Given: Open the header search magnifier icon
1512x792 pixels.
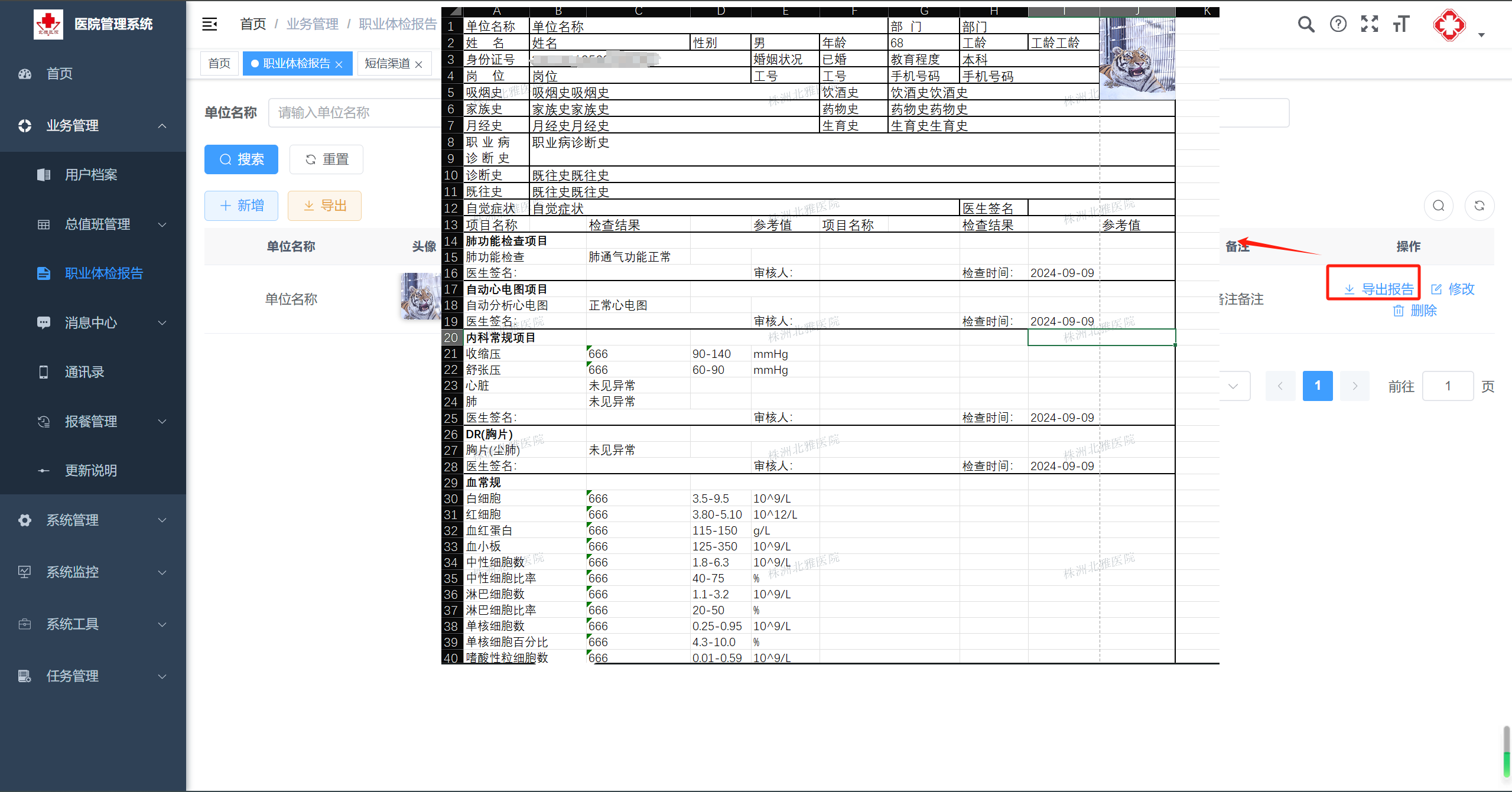Looking at the screenshot, I should 1306,24.
